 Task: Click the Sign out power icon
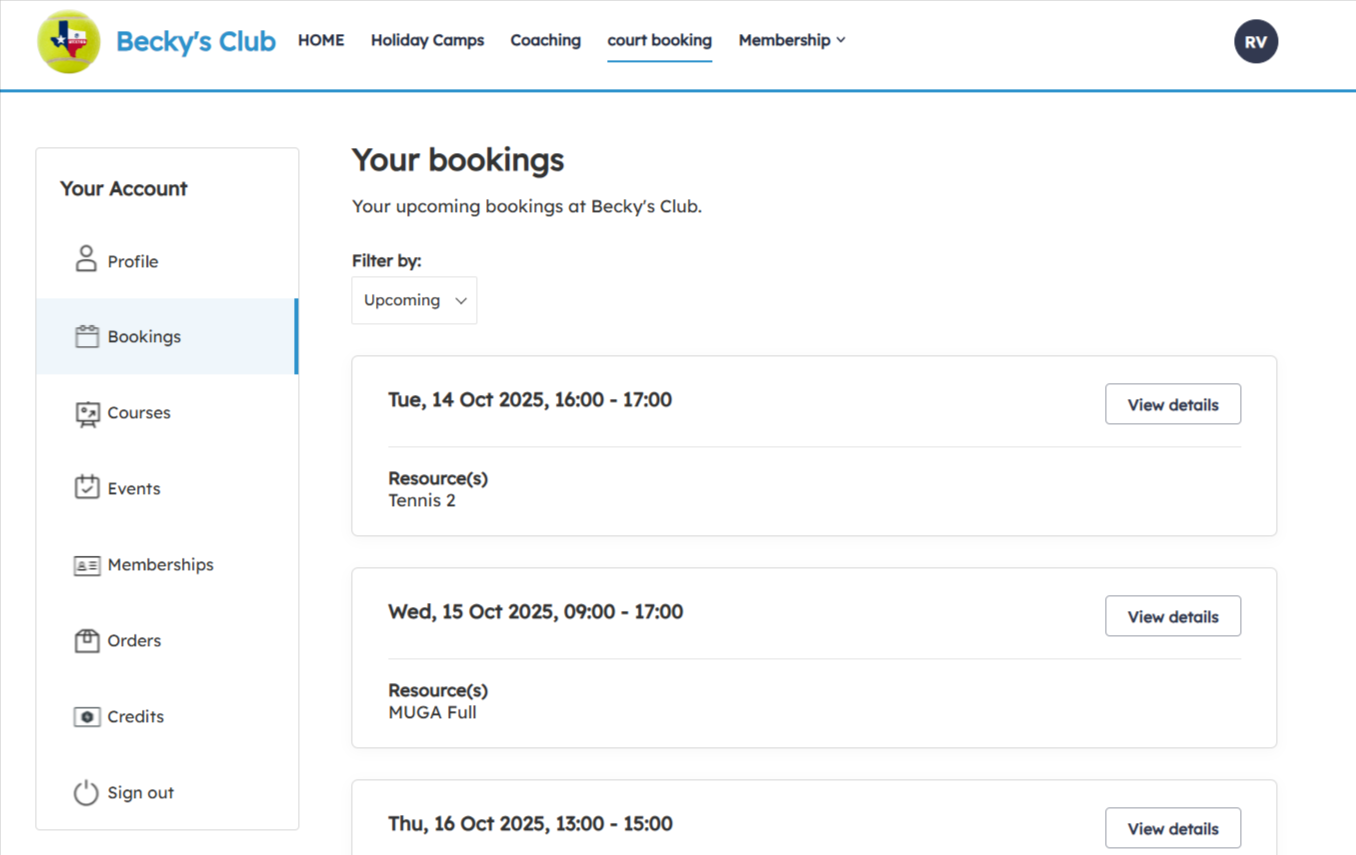pyautogui.click(x=87, y=793)
